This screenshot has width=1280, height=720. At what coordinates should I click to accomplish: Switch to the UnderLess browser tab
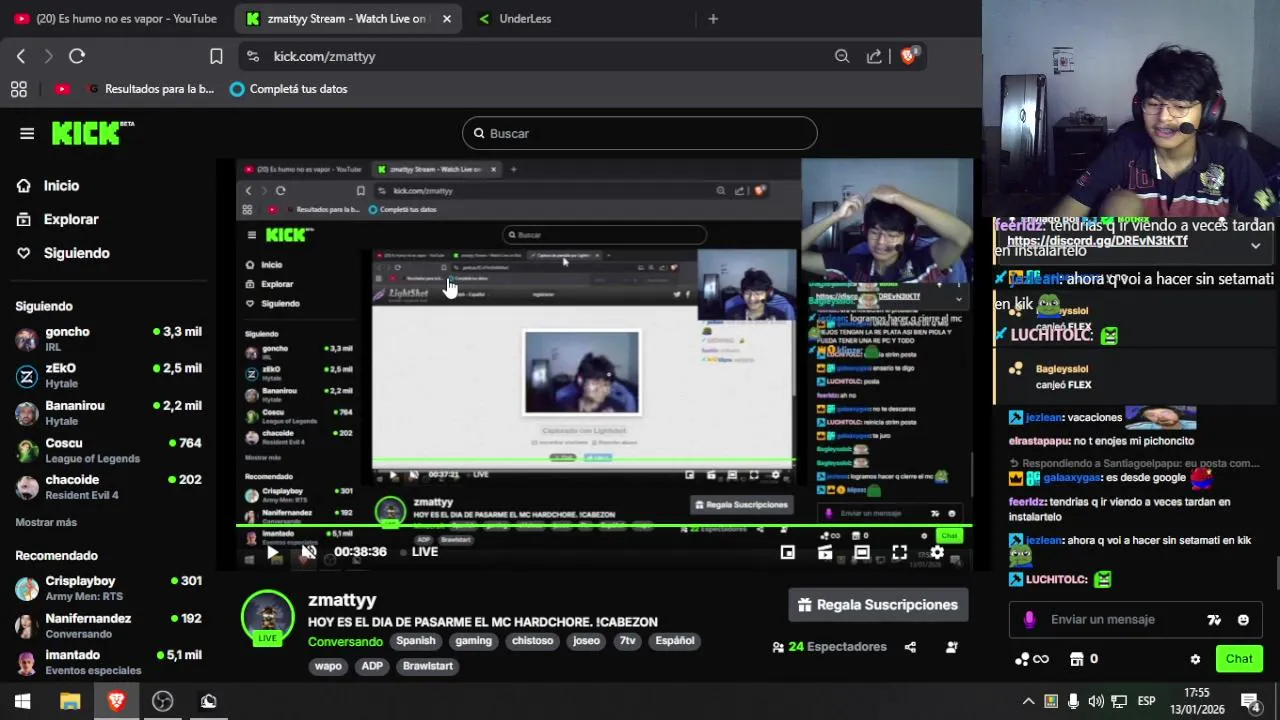pos(525,18)
